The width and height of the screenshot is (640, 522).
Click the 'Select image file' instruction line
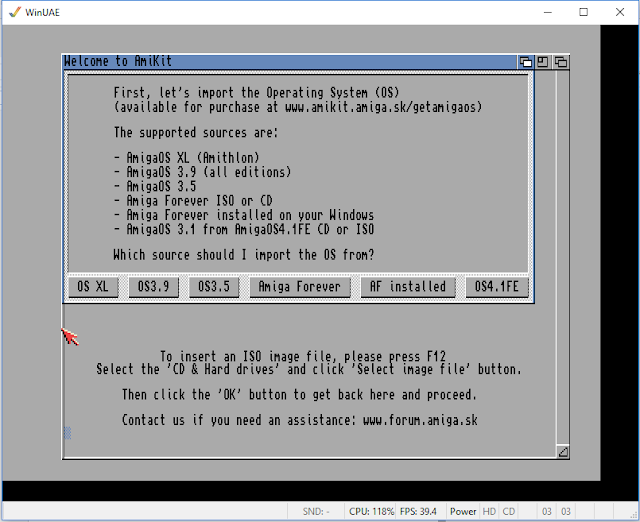pos(309,369)
